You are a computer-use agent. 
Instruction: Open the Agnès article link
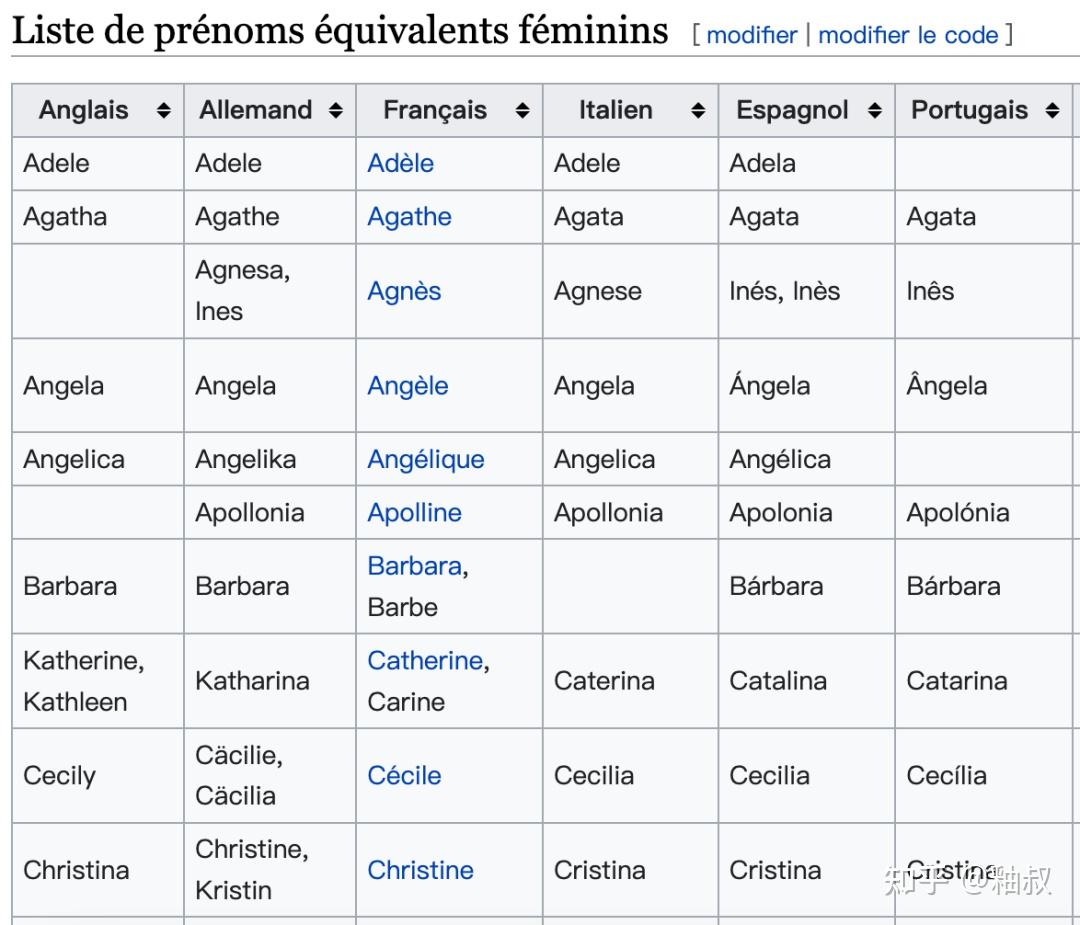tap(404, 291)
